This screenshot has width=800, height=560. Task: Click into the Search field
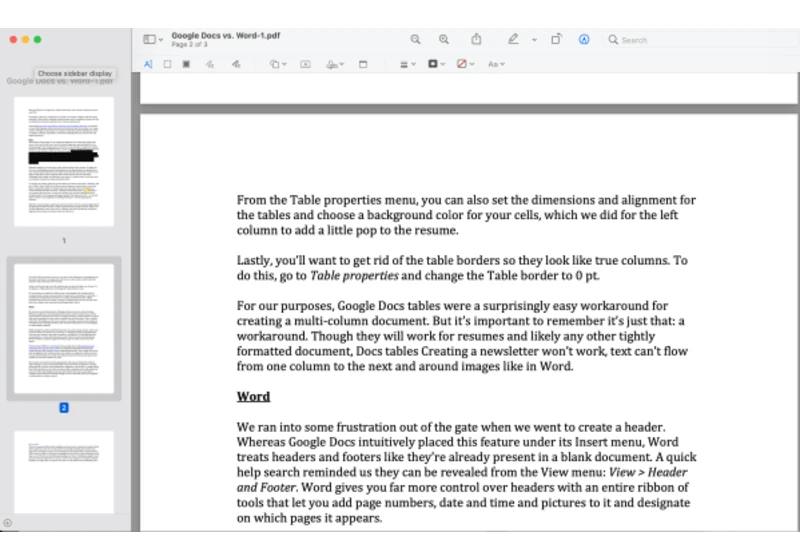(x=702, y=40)
